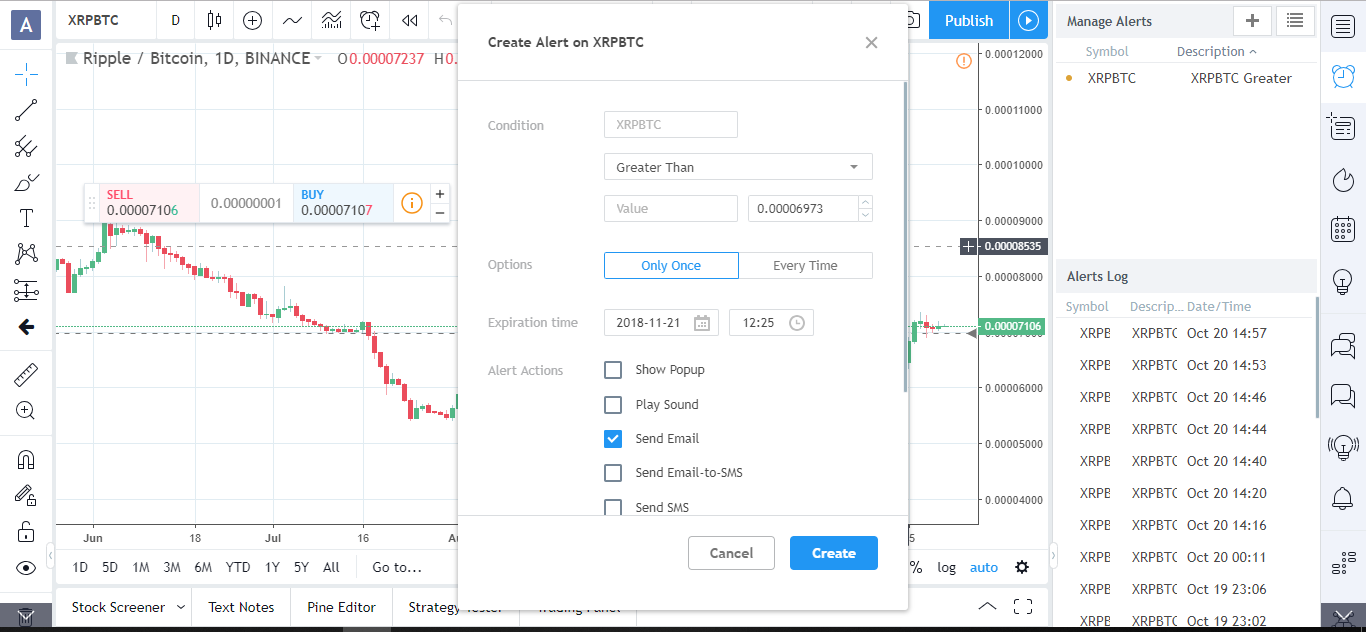Image resolution: width=1366 pixels, height=632 pixels.
Task: Switch to the Pine Editor tab
Action: point(341,606)
